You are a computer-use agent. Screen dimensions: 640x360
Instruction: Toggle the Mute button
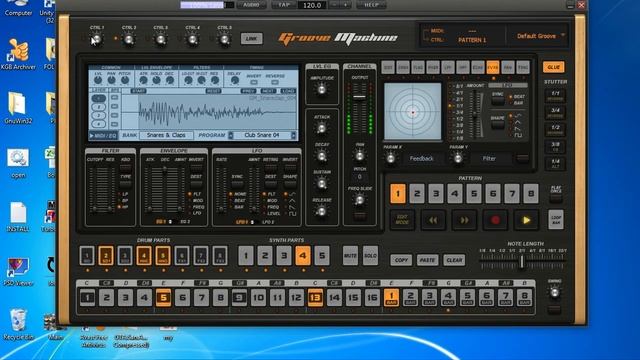point(350,256)
